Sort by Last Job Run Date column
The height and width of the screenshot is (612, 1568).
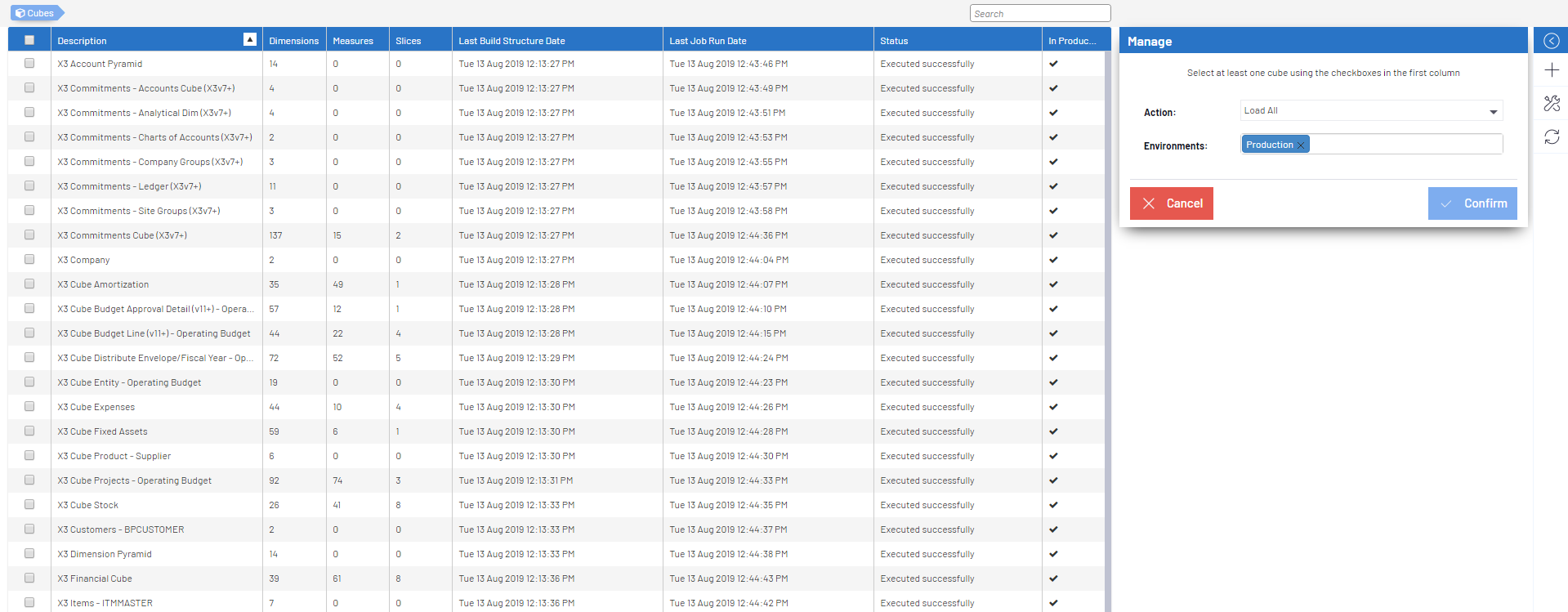[x=708, y=41]
